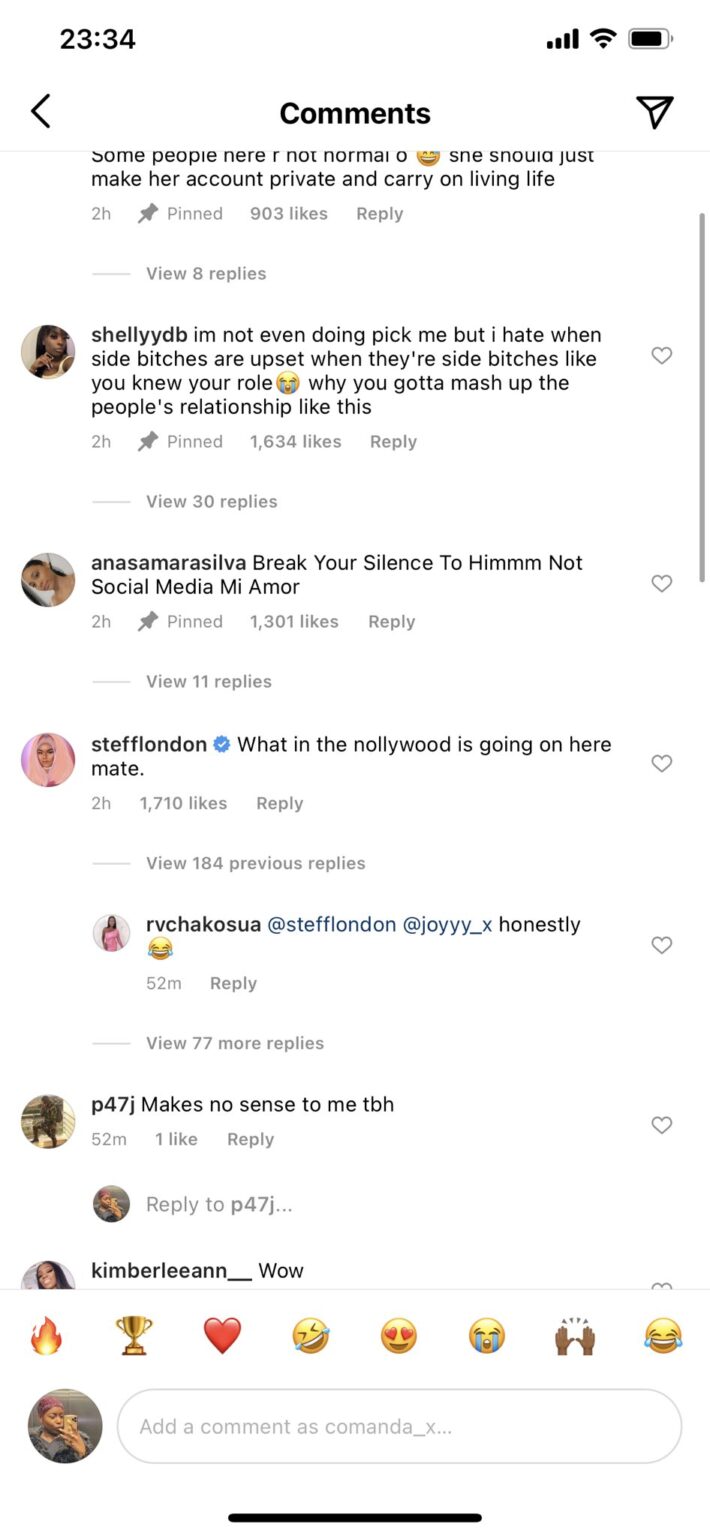Insert the raised hands emoji

(575, 1335)
